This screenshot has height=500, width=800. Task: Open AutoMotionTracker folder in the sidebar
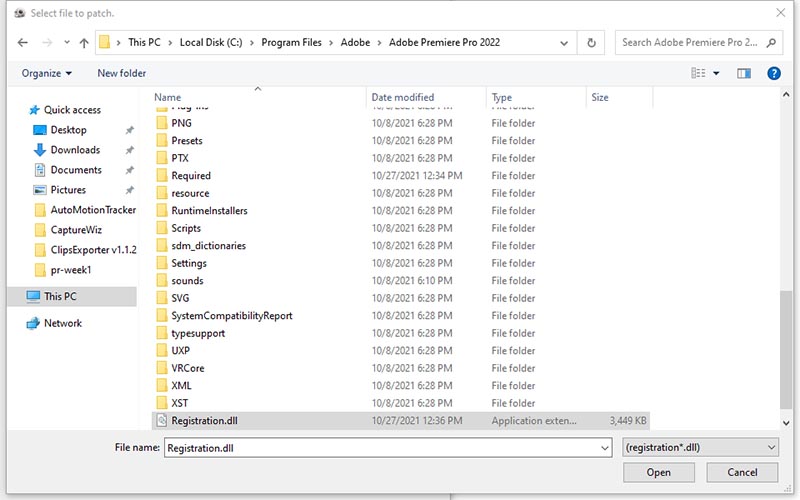coord(93,210)
